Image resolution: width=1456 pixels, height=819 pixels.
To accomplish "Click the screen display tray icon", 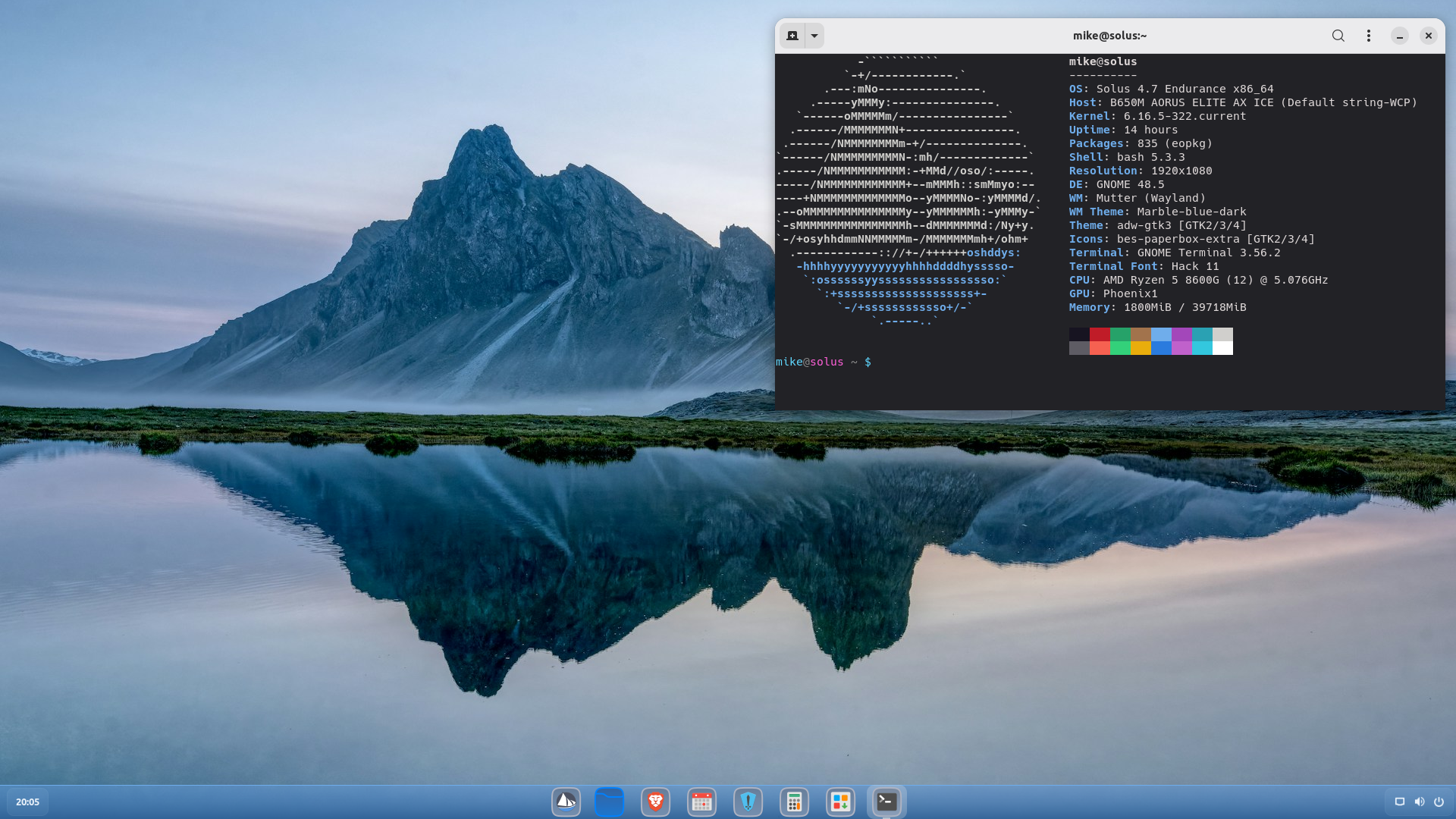I will (x=1400, y=802).
